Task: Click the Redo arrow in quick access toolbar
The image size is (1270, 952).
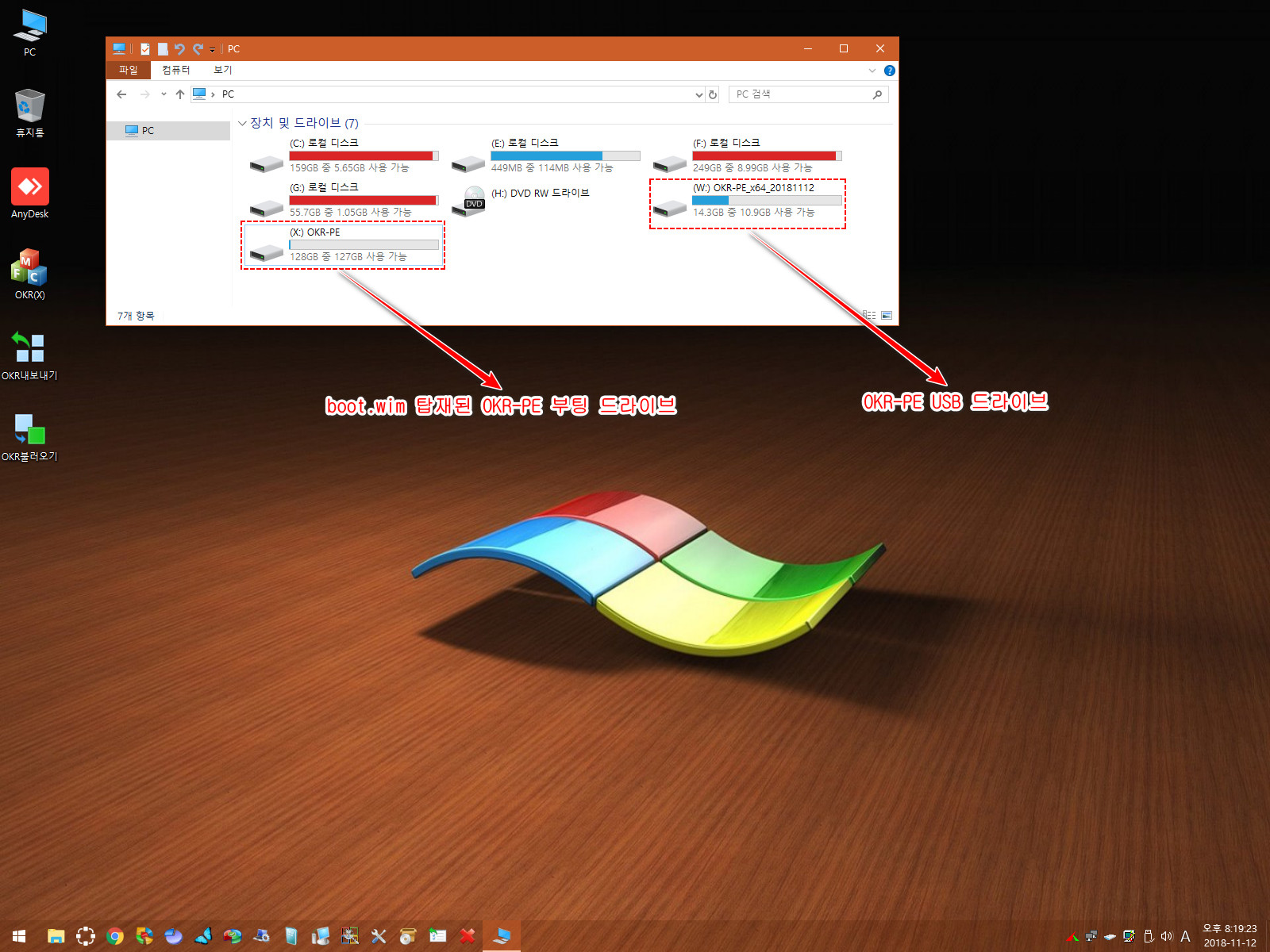Action: [198, 48]
